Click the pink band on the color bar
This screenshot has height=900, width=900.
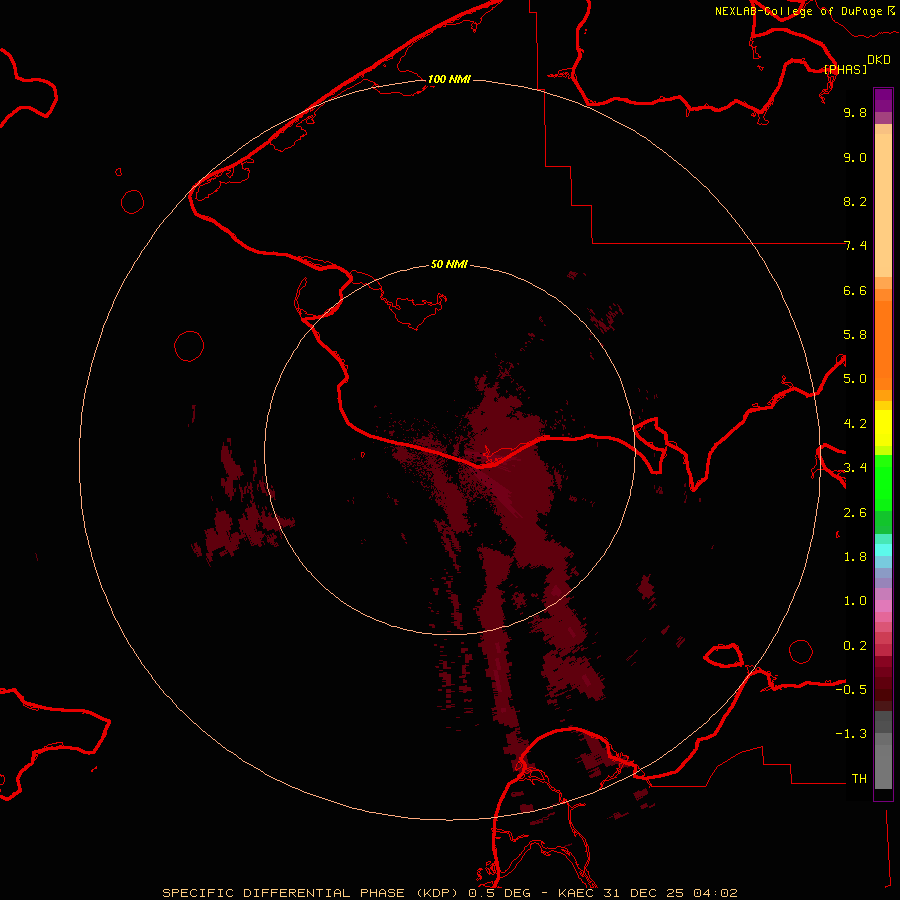pos(883,606)
